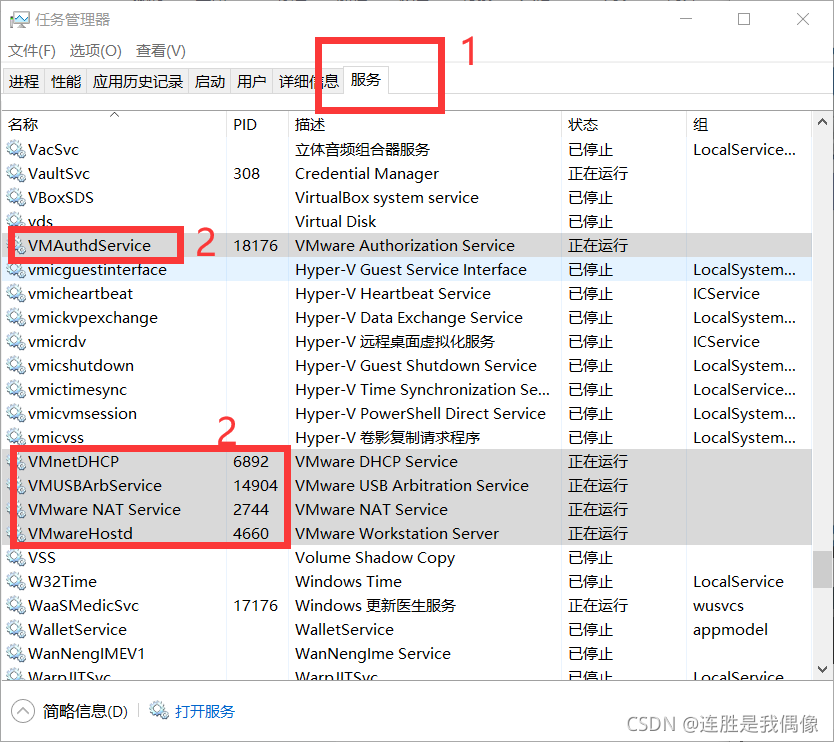Click the services gear icon next to 打开服务
Image resolution: width=834 pixels, height=742 pixels.
(x=159, y=711)
